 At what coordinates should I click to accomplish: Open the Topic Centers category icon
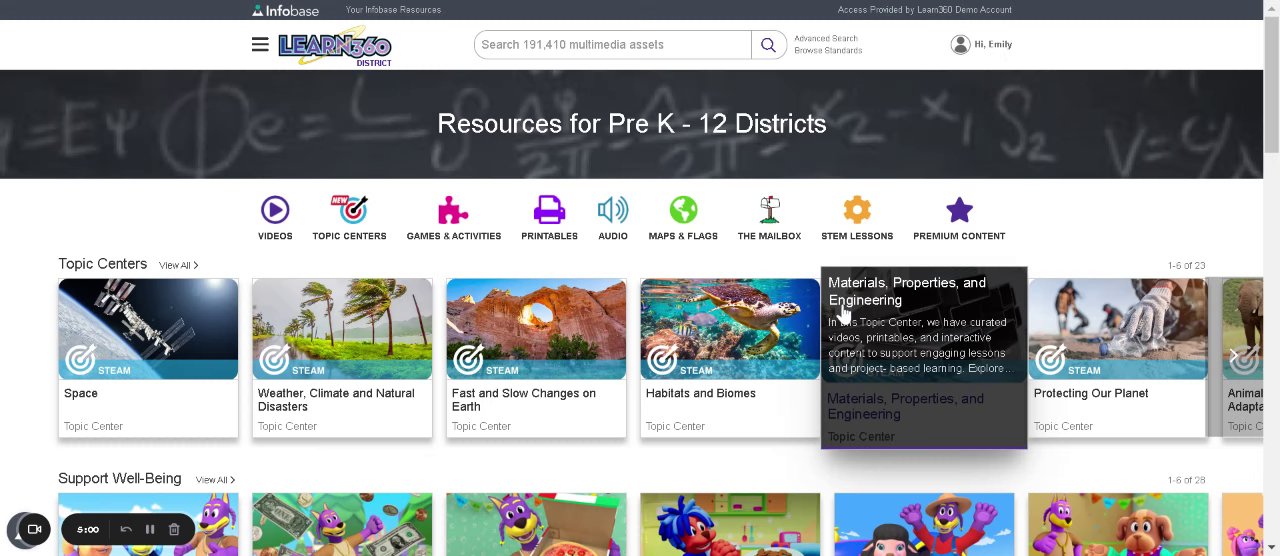click(x=350, y=210)
